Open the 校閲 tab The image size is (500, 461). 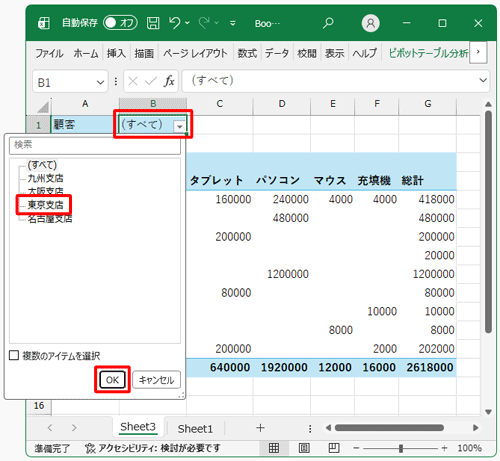click(307, 53)
